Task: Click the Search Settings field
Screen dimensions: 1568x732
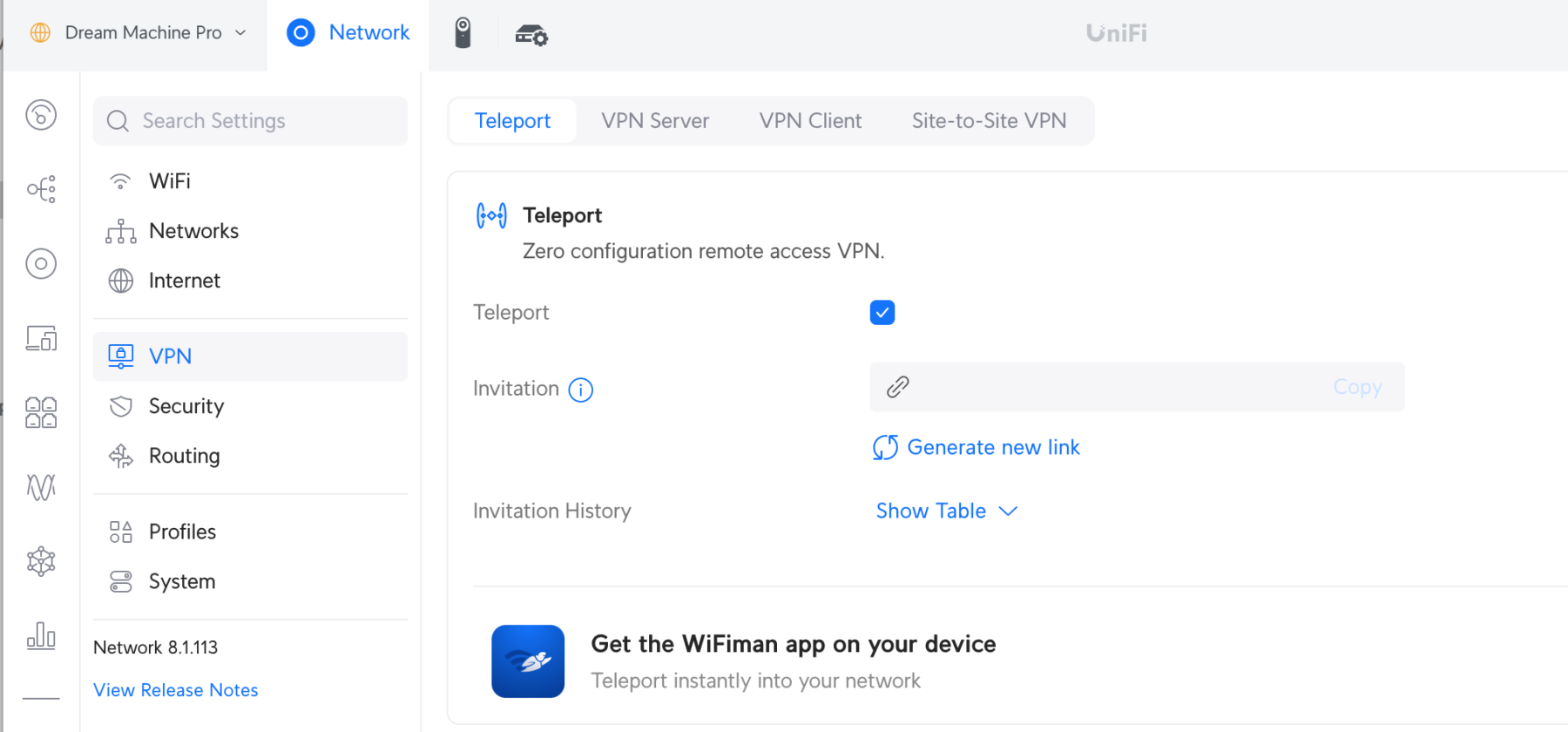Action: tap(250, 121)
